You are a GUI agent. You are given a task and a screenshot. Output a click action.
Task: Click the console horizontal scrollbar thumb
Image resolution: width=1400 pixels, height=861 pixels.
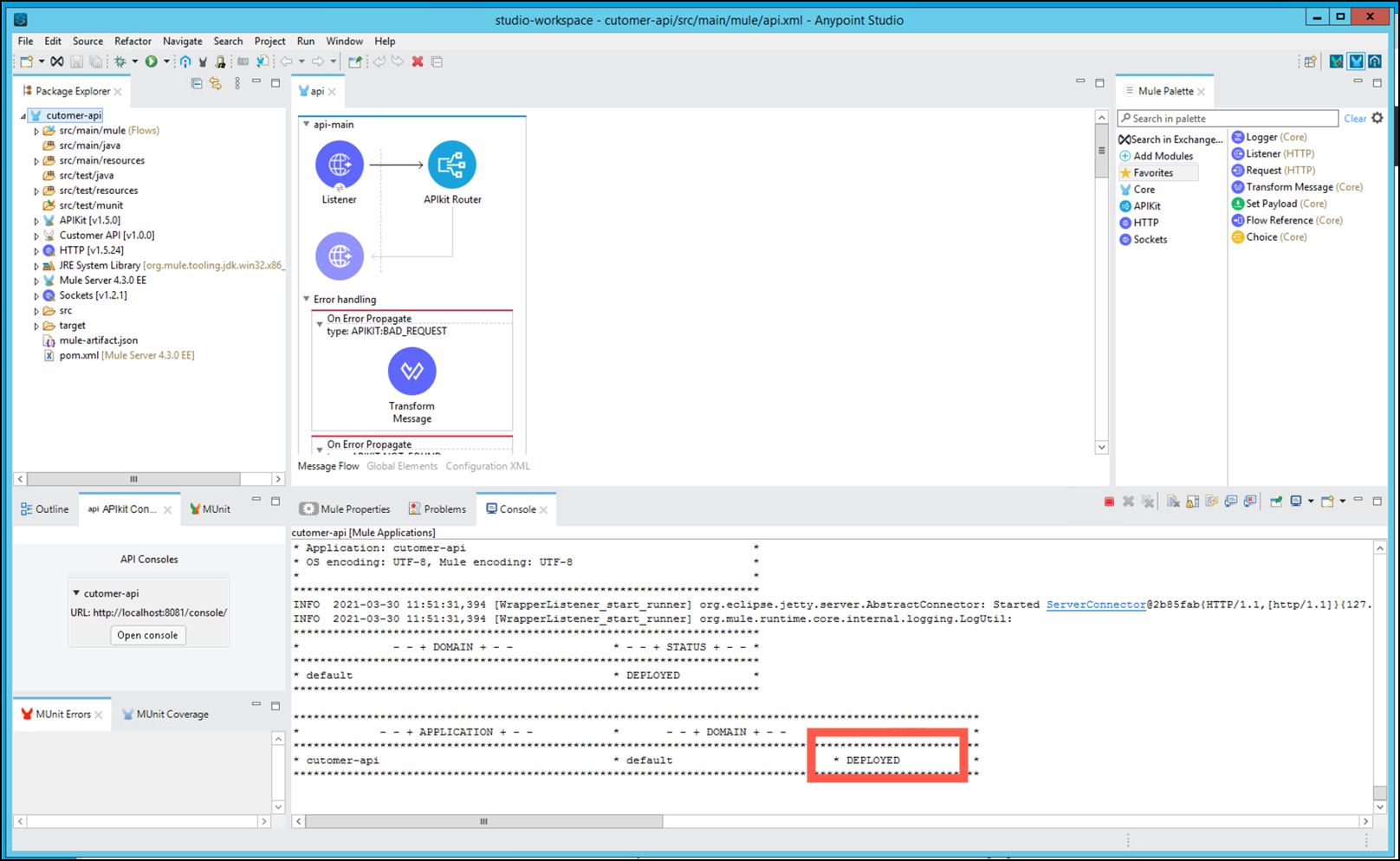click(x=484, y=821)
